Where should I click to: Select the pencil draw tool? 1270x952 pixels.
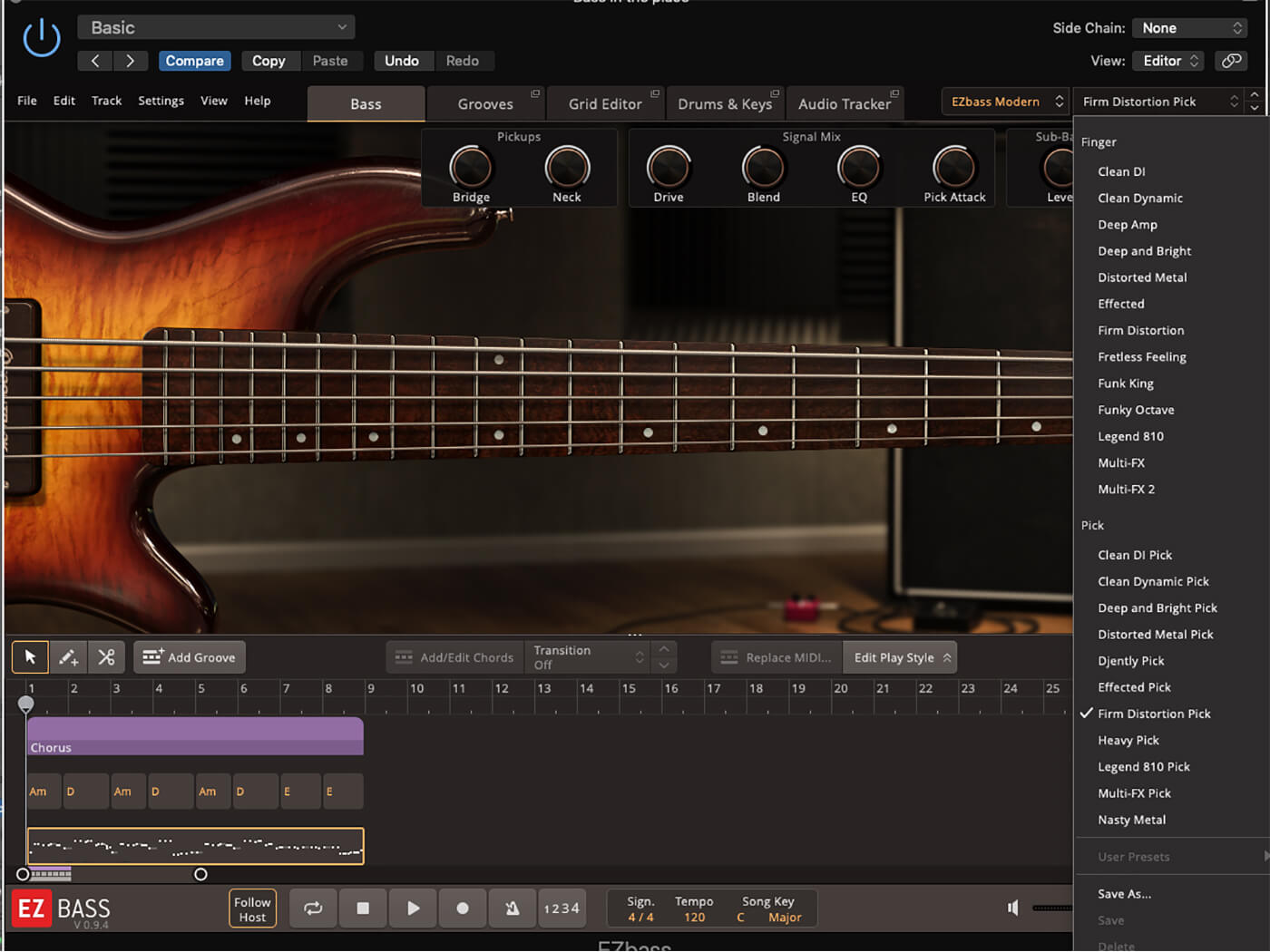[x=68, y=656]
